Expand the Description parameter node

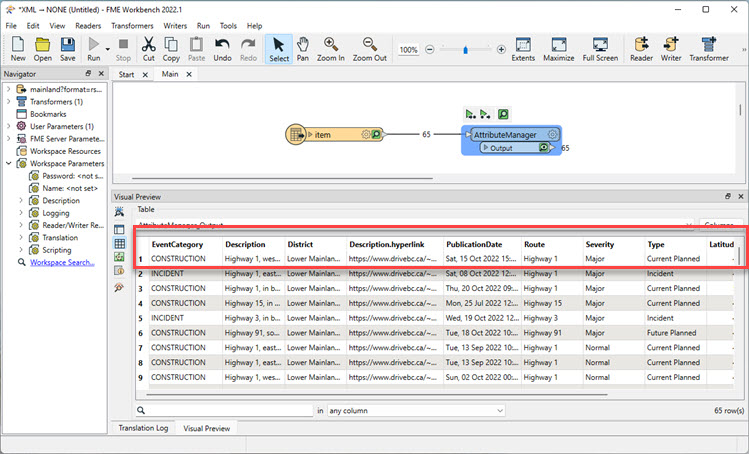coord(21,200)
